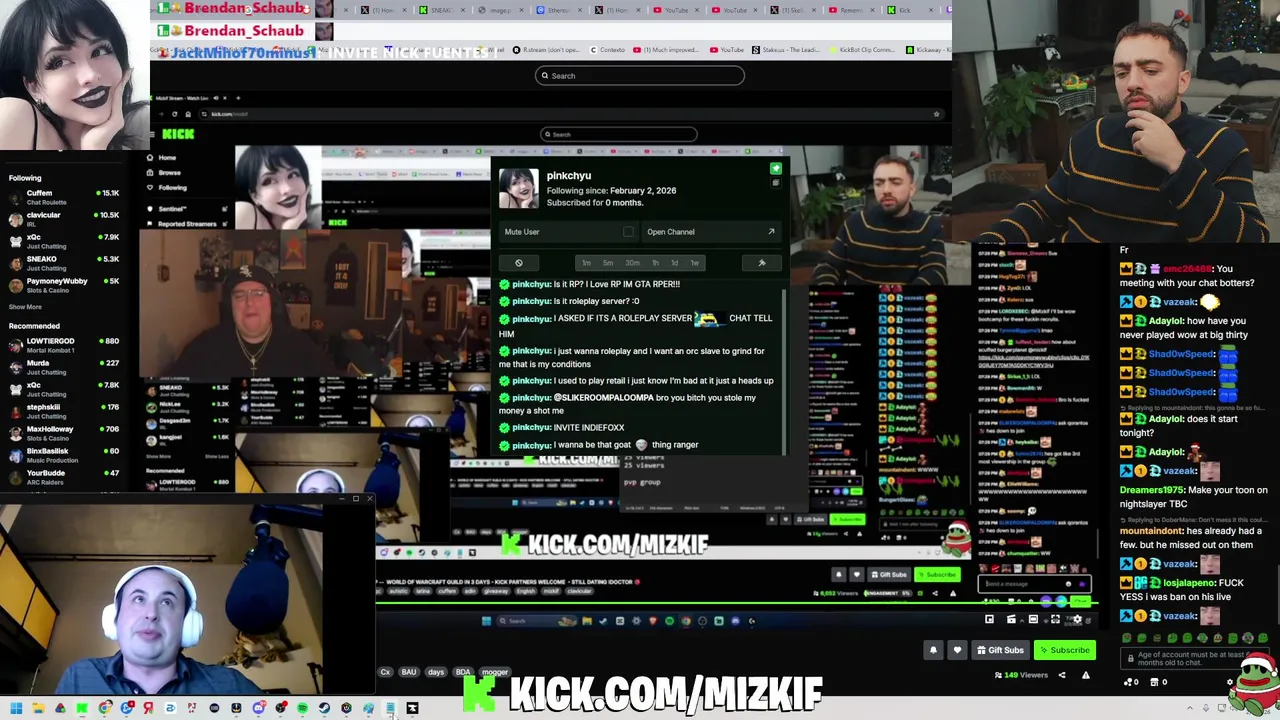Viewport: 1280px width, 720px height.
Task: Select the 30m timeout option
Action: click(x=632, y=263)
